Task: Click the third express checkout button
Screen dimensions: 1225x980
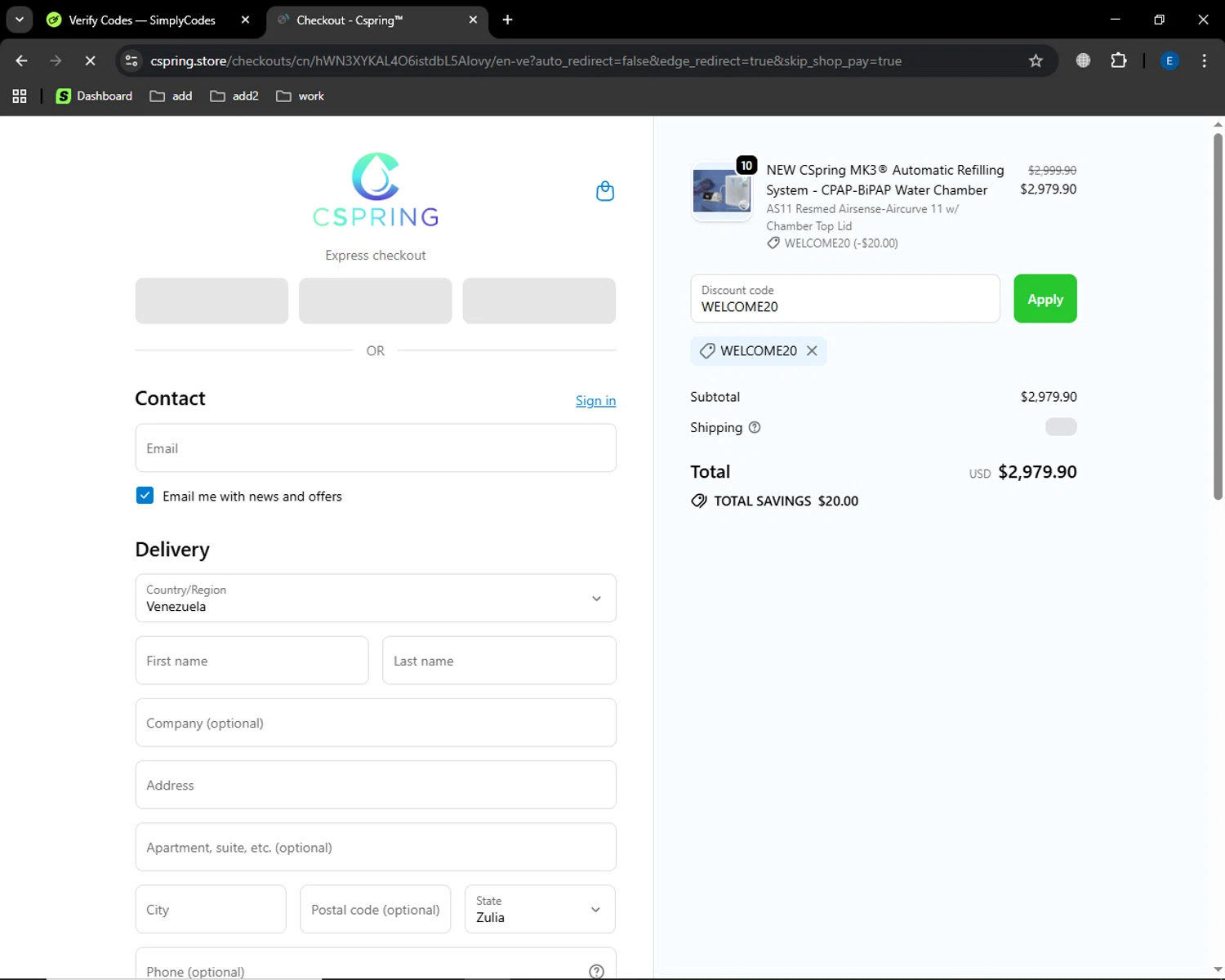Action: [x=539, y=301]
